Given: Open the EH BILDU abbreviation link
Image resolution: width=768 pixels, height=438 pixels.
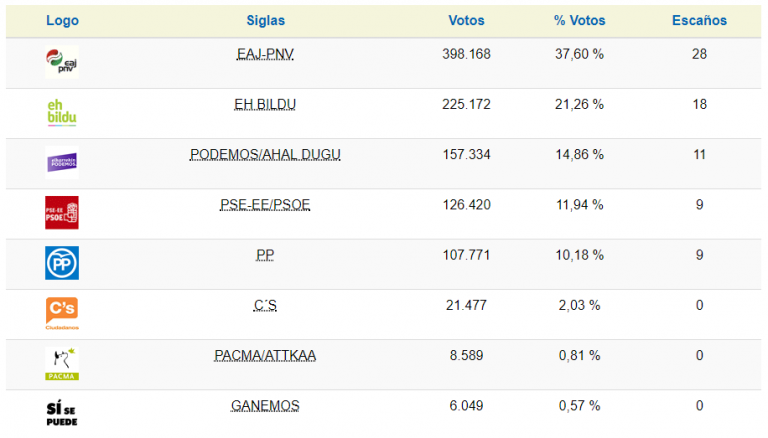Looking at the screenshot, I should pos(265,104).
